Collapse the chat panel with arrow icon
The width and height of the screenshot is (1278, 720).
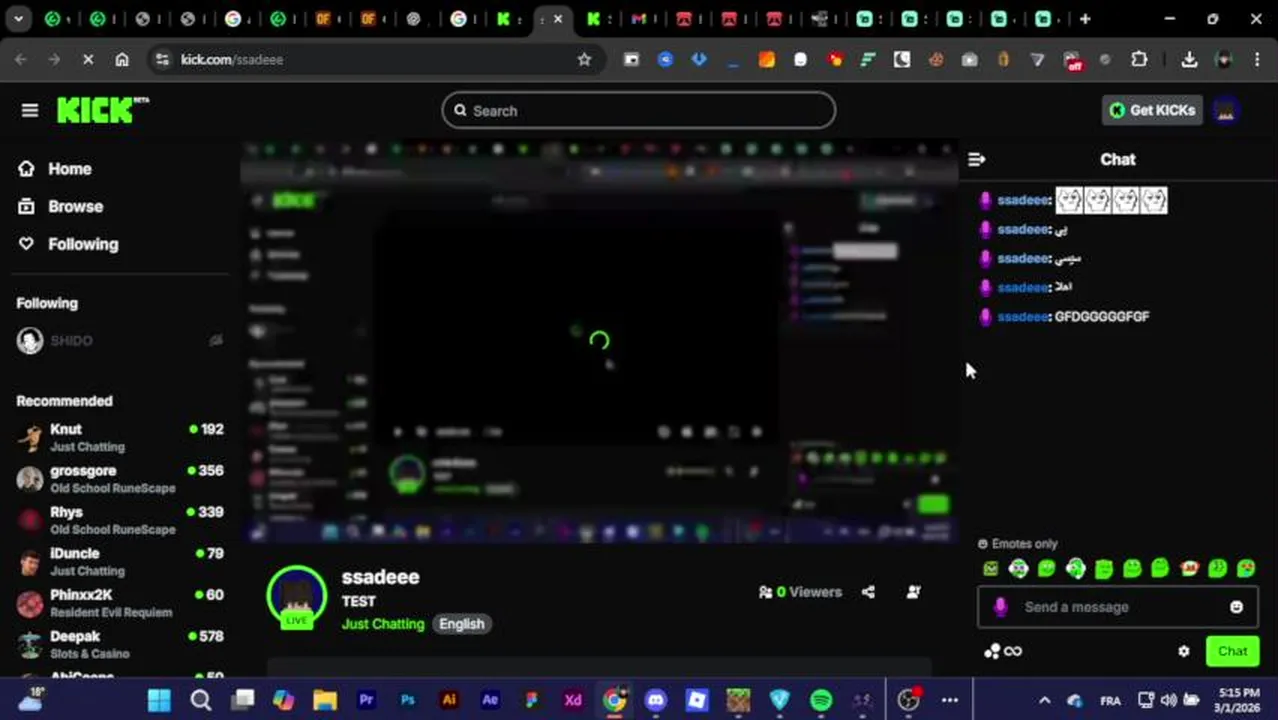pyautogui.click(x=977, y=159)
